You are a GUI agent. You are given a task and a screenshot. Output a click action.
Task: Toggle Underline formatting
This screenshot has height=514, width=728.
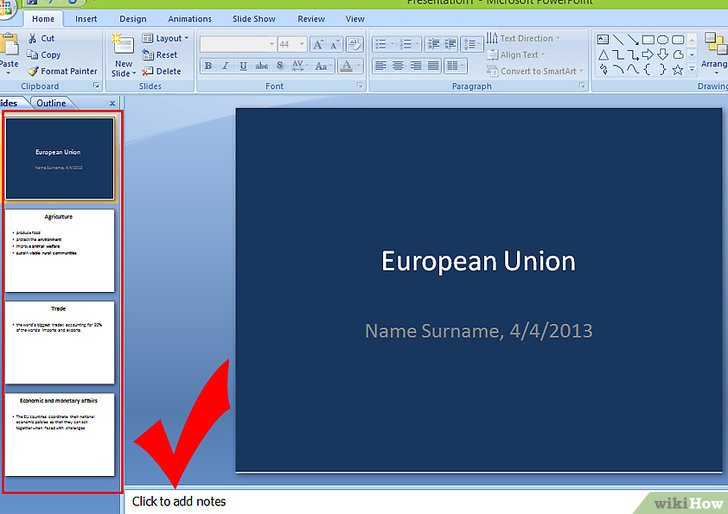click(243, 66)
